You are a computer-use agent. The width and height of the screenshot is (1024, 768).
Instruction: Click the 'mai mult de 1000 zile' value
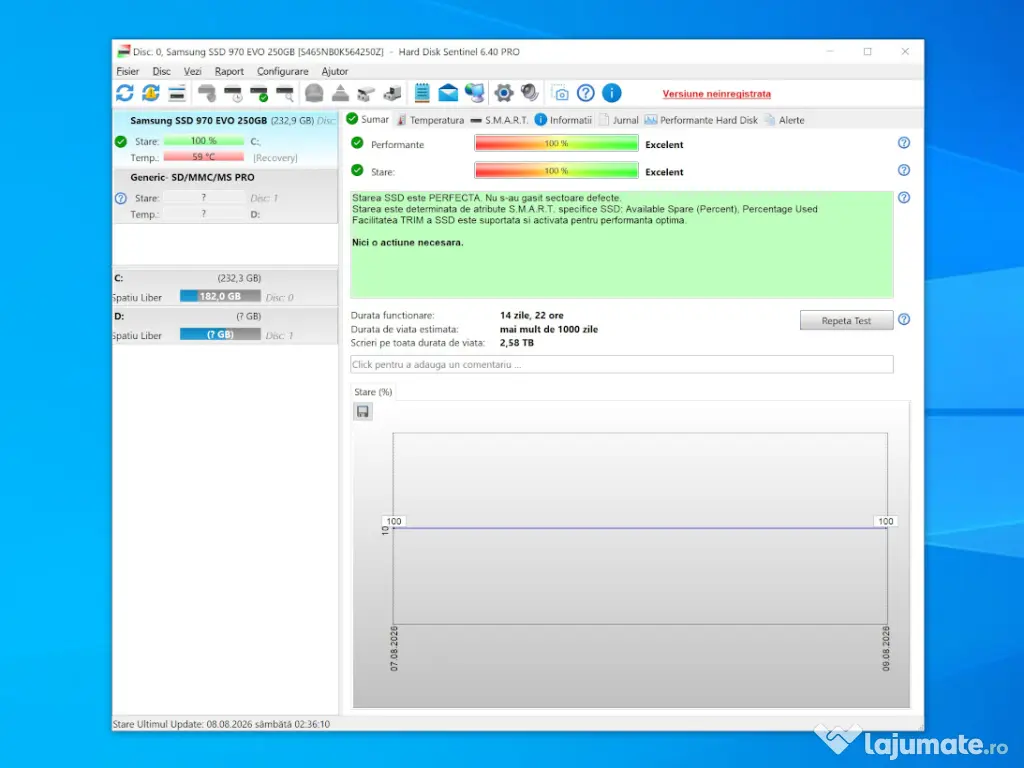pos(549,329)
